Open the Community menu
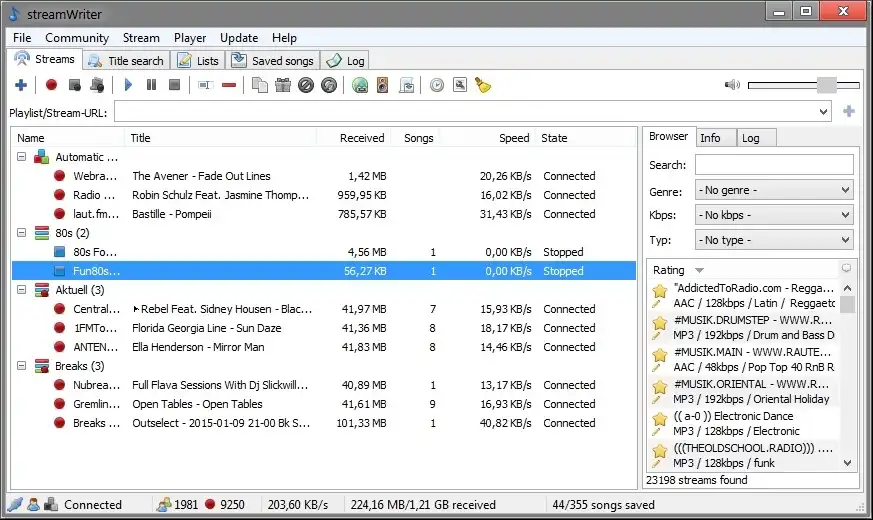 [x=77, y=38]
